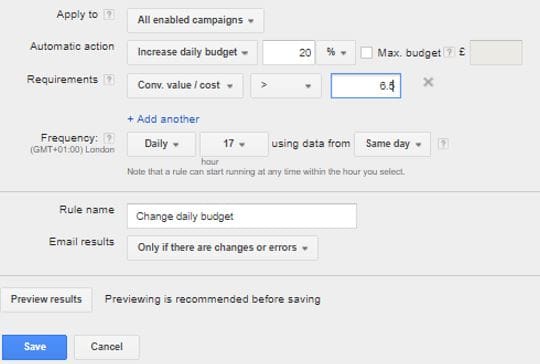Open the All enabled campaigns dropdown
Image resolution: width=540 pixels, height=364 pixels.
[195, 20]
